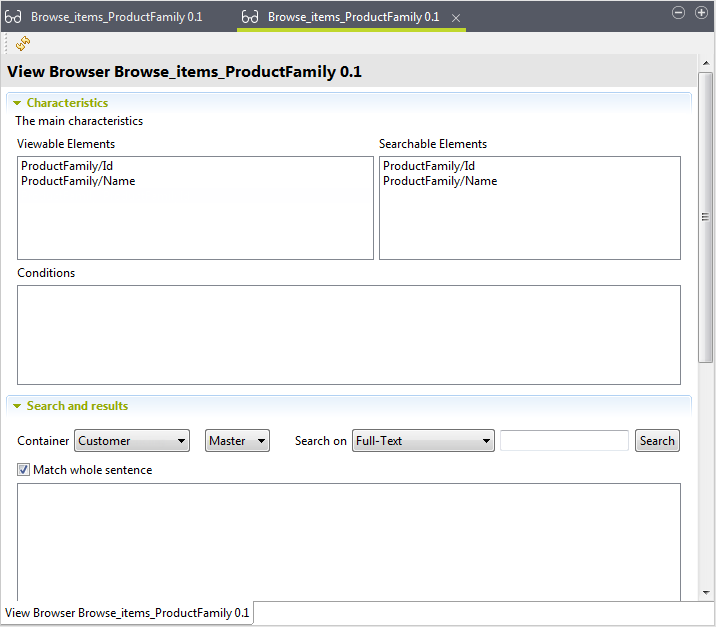The height and width of the screenshot is (627, 716).
Task: Close the active Browse_items_ProductFamily tab
Action: point(456,18)
